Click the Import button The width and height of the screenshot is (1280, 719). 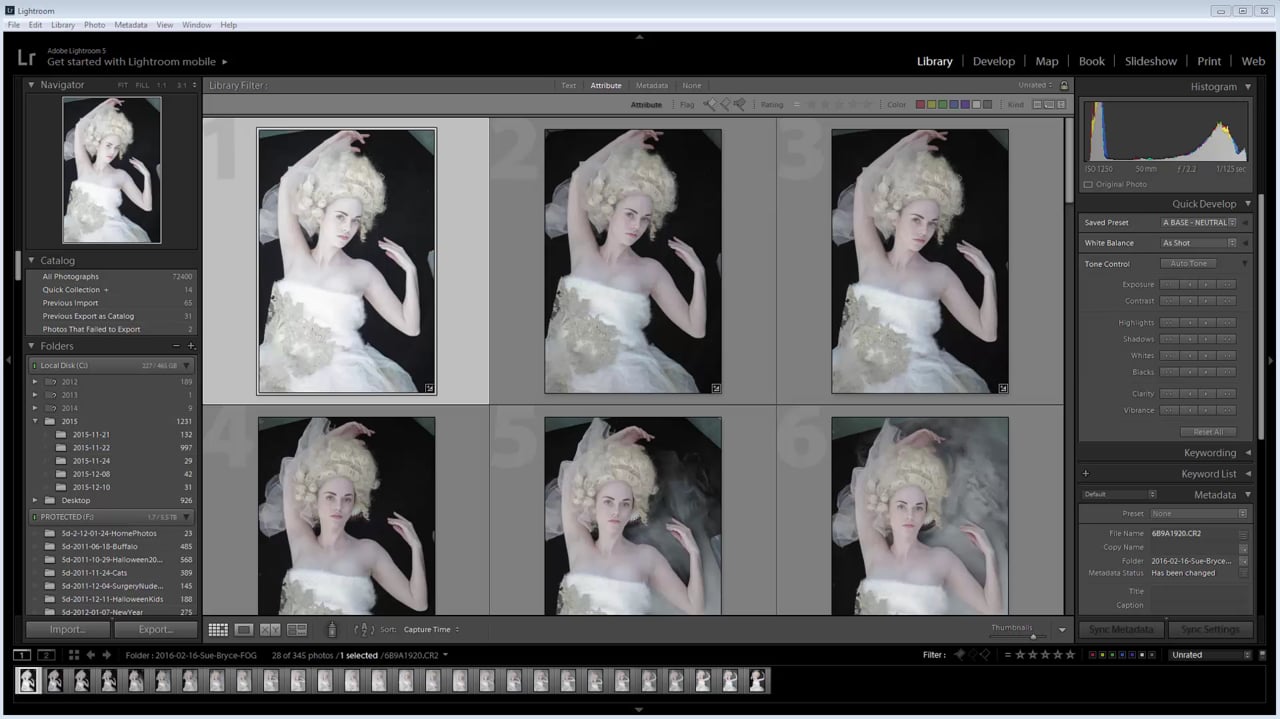click(x=67, y=630)
